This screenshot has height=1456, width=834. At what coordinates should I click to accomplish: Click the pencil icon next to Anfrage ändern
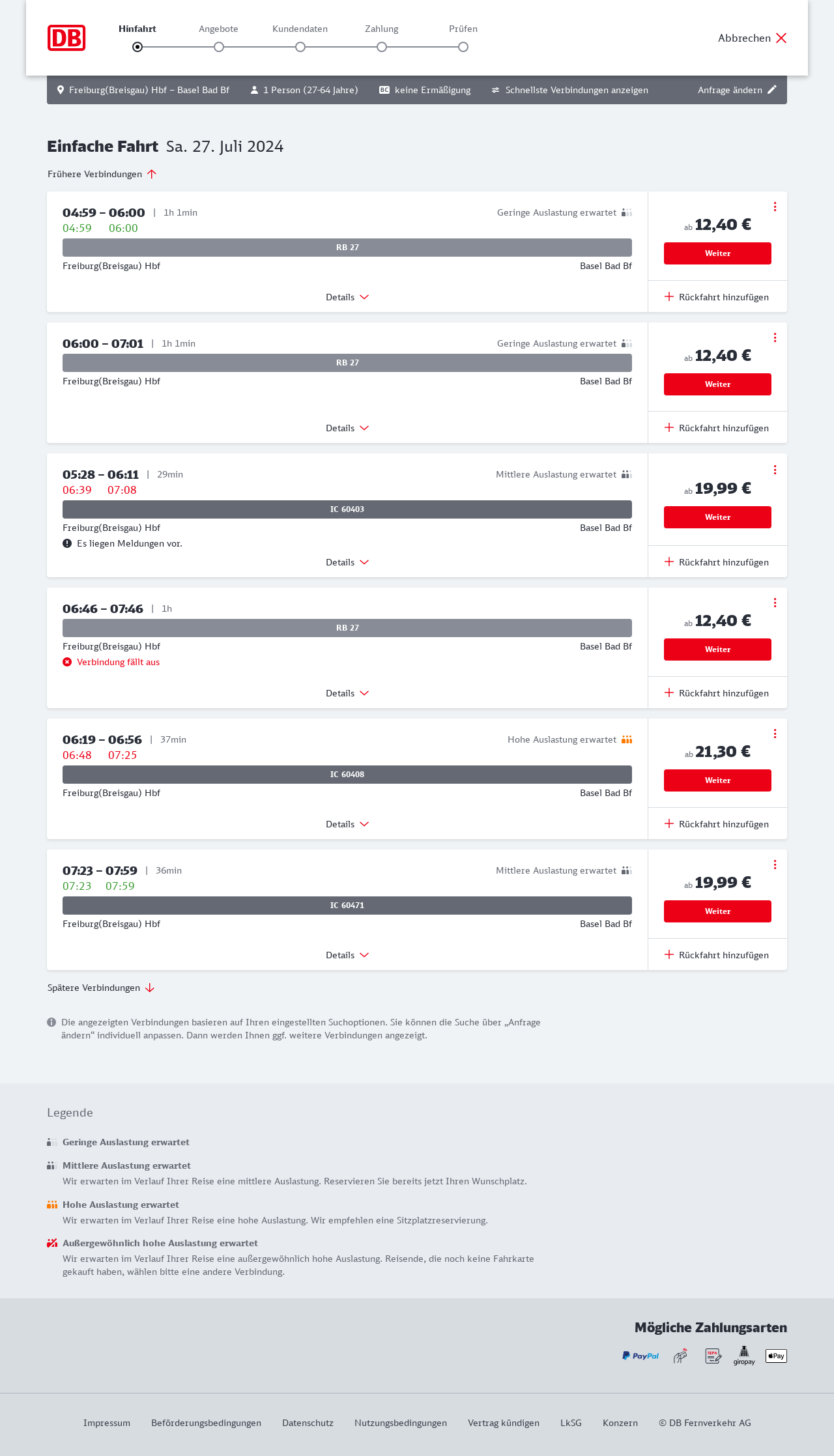[x=772, y=90]
